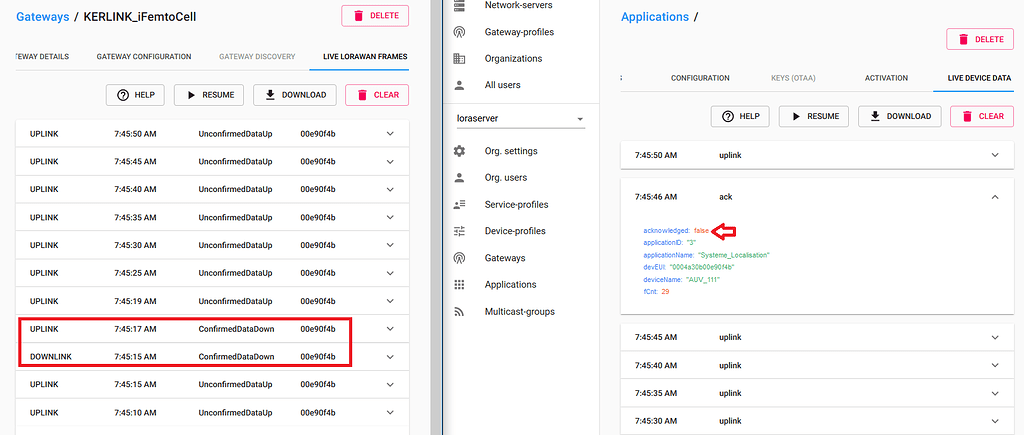Click the Device-profiles sliders icon
Screen dimensions: 1024x435
(459, 231)
